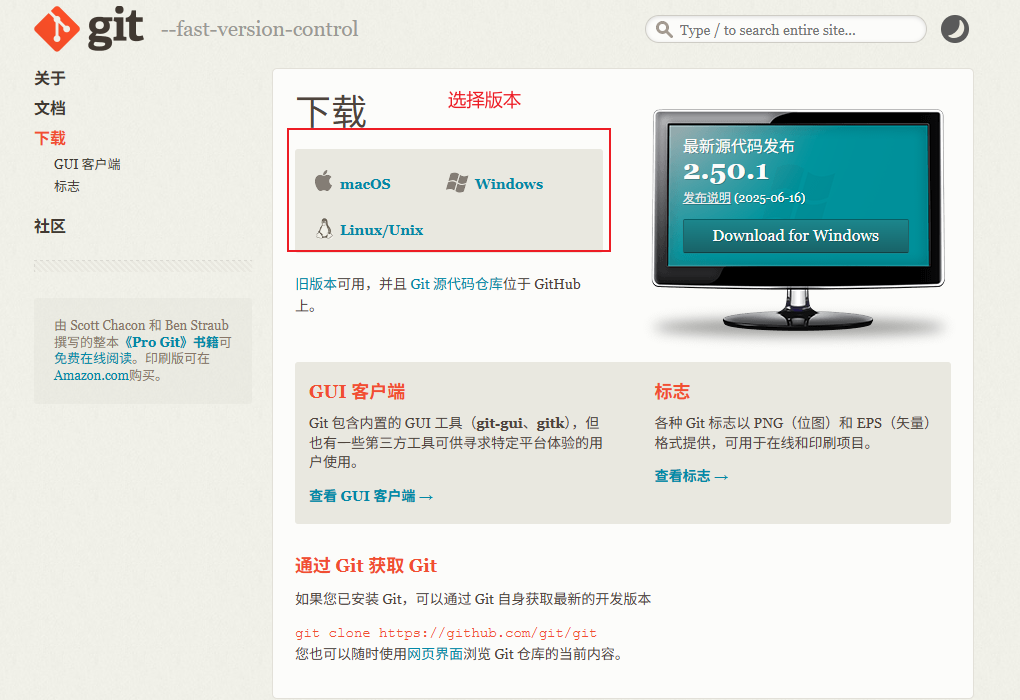Click the Linux penguin icon
Screen dimensions: 1020x700
pos(324,228)
